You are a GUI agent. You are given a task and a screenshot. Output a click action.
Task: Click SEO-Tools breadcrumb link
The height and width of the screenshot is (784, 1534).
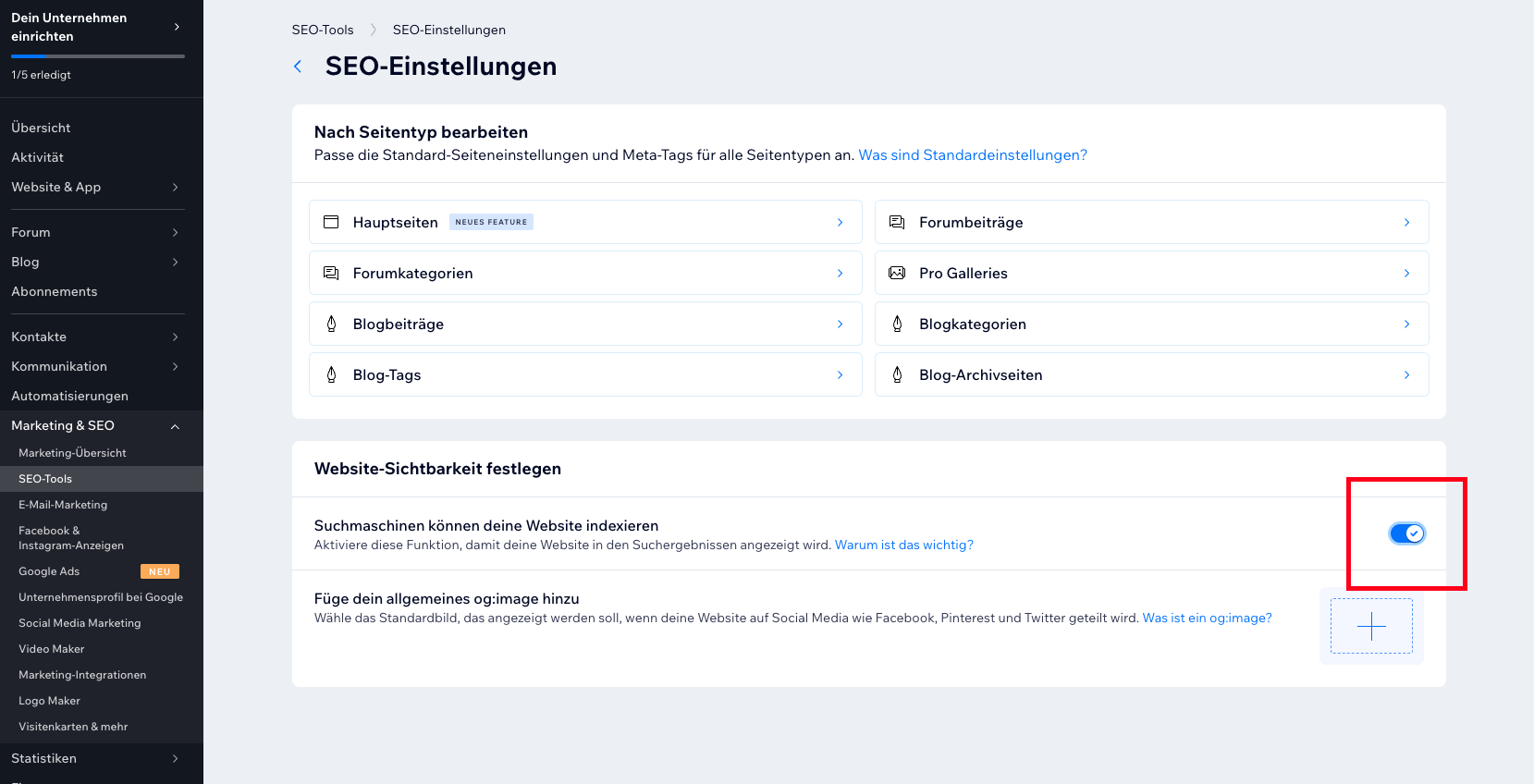(x=323, y=30)
